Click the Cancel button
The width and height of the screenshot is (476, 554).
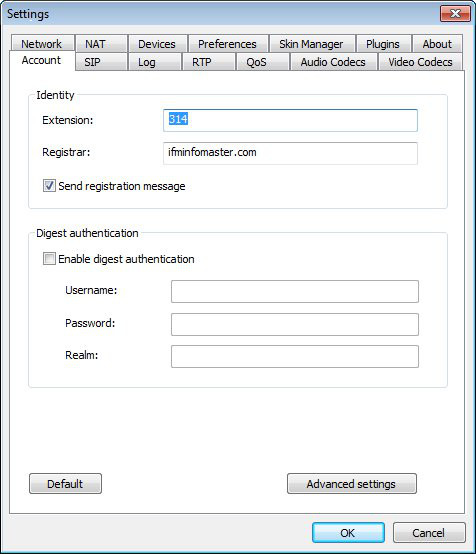pyautogui.click(x=429, y=532)
